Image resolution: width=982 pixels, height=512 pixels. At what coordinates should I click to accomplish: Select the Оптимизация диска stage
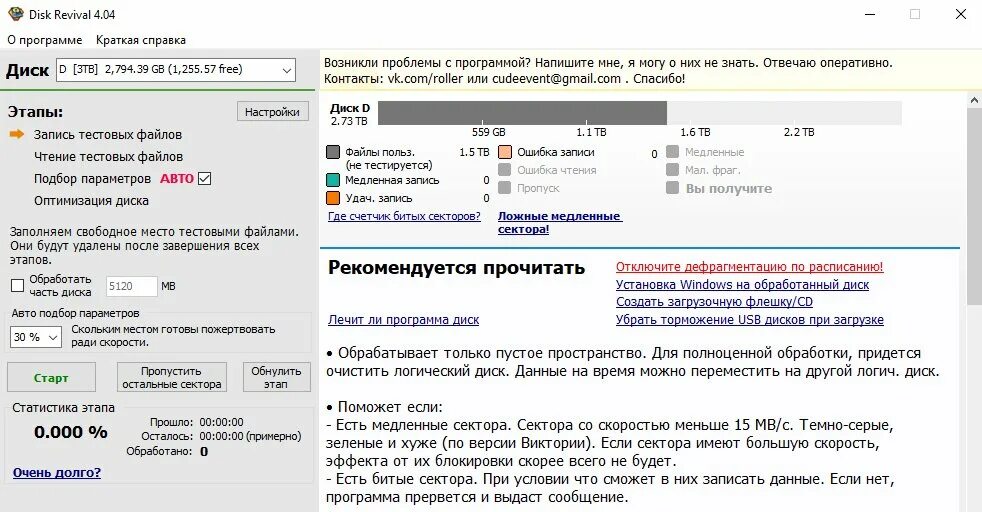[x=91, y=201]
